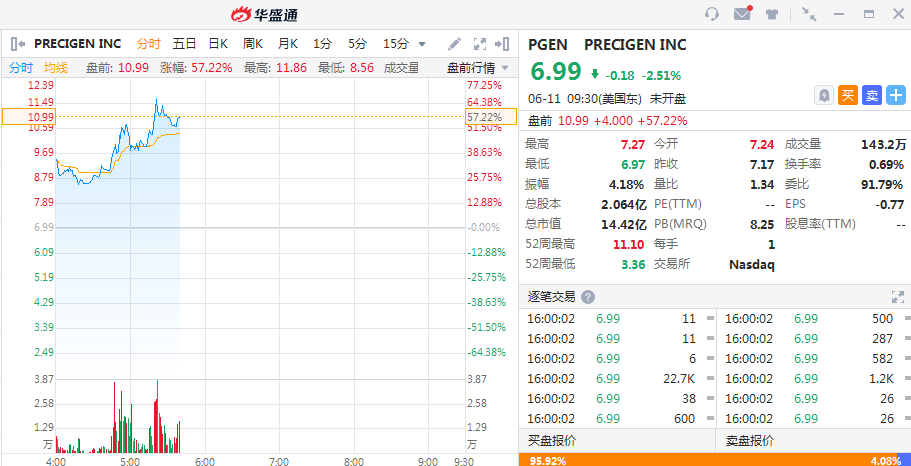This screenshot has width=911, height=466.
Task: Select the pencil drawing tool icon
Action: 455,44
